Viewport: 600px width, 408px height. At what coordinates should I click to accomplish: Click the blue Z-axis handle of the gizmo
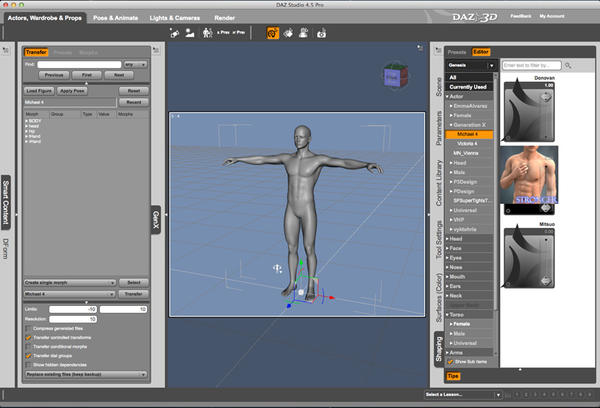pyautogui.click(x=289, y=305)
